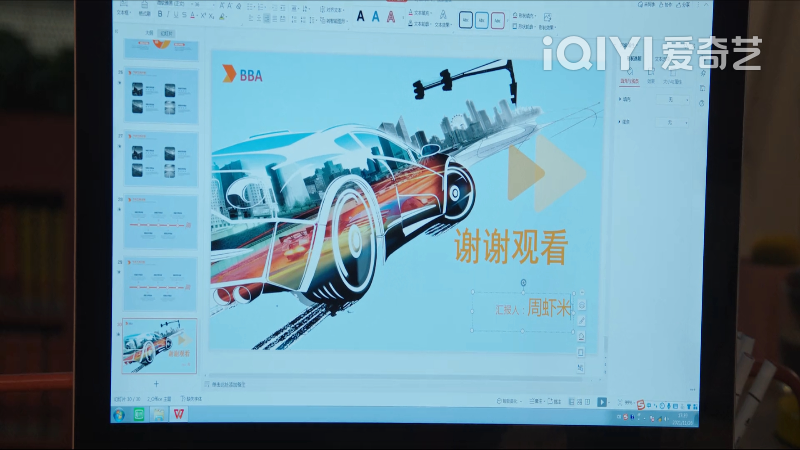Screen dimensions: 800x450
Task: Select the highlighted right-align text icon
Action: (x=267, y=18)
